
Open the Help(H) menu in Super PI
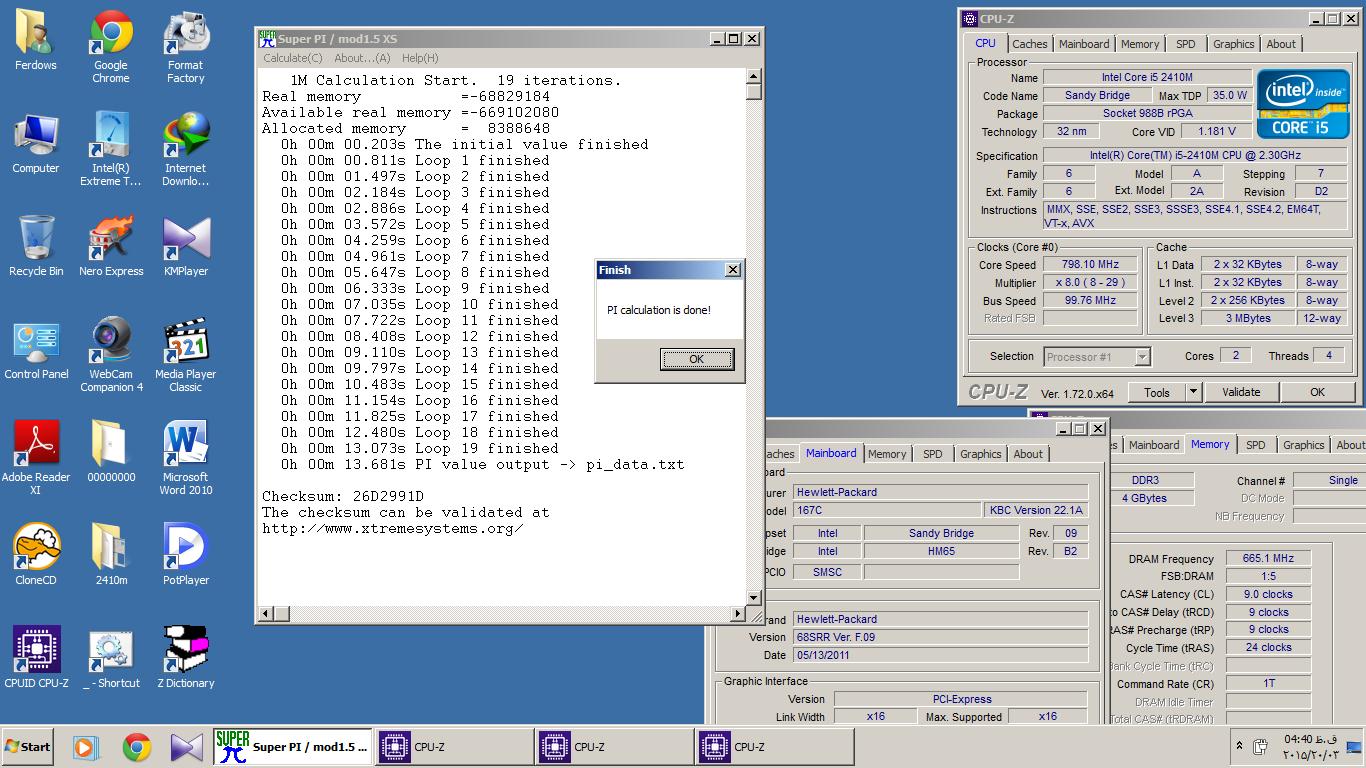420,58
